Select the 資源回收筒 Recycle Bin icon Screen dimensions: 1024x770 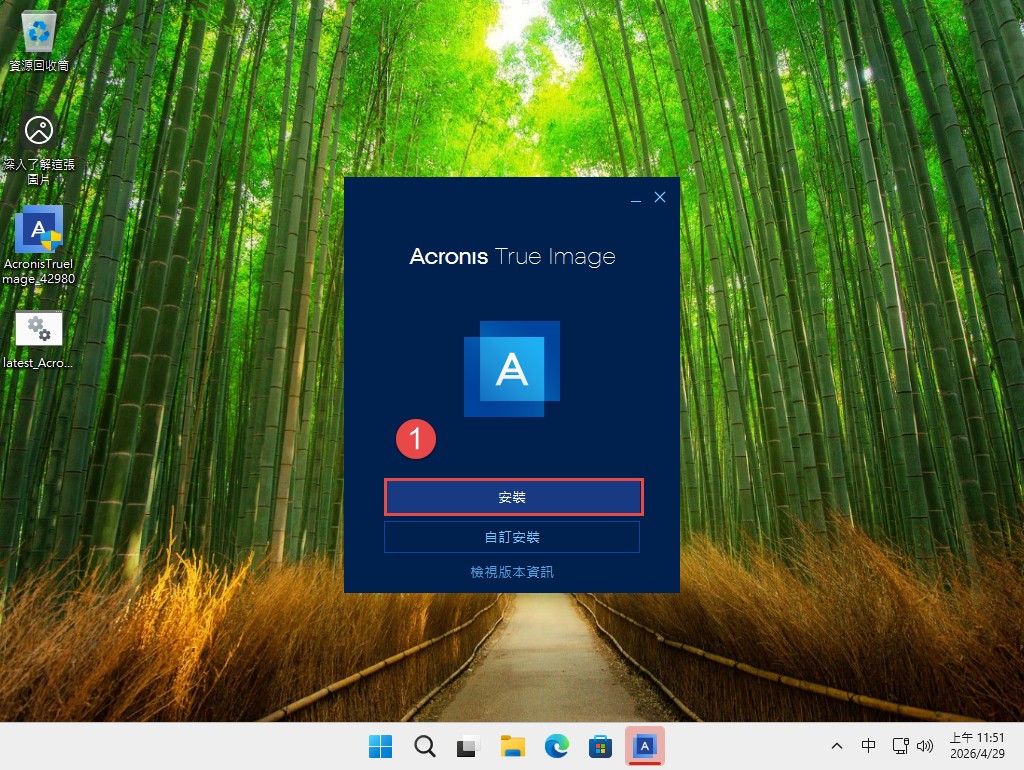(39, 40)
